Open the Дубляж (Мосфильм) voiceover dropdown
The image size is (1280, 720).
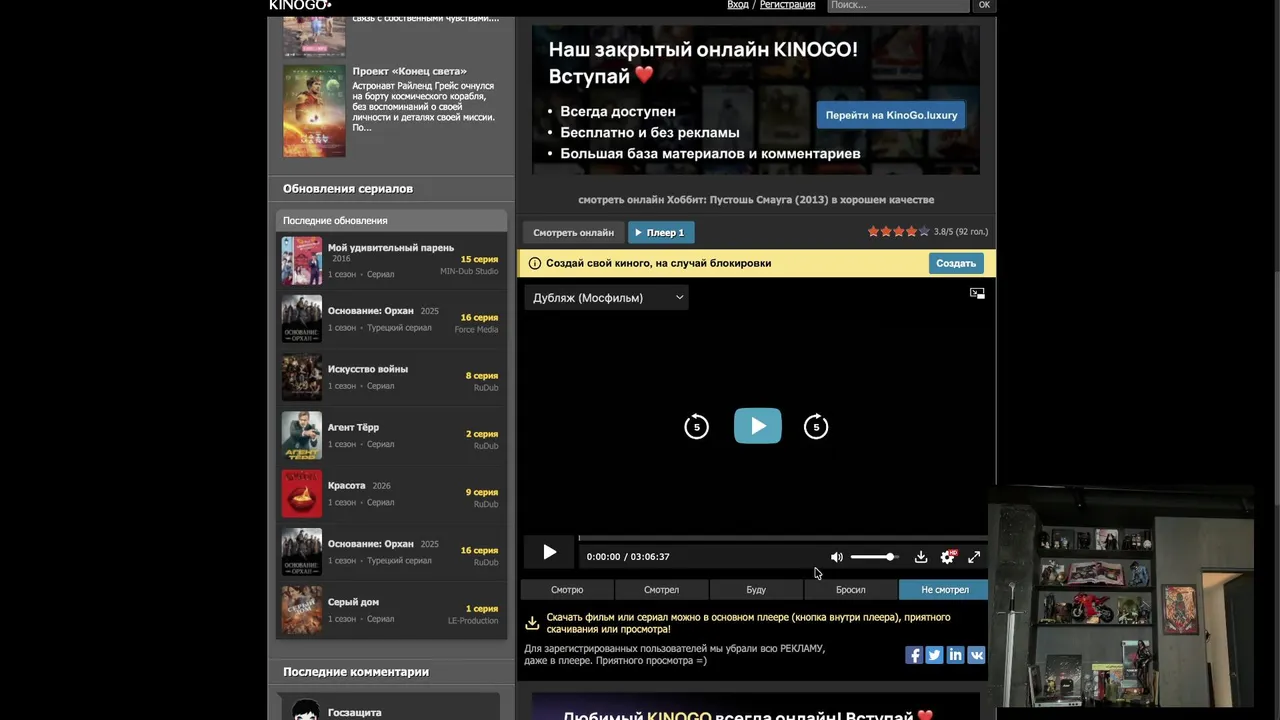tap(607, 297)
